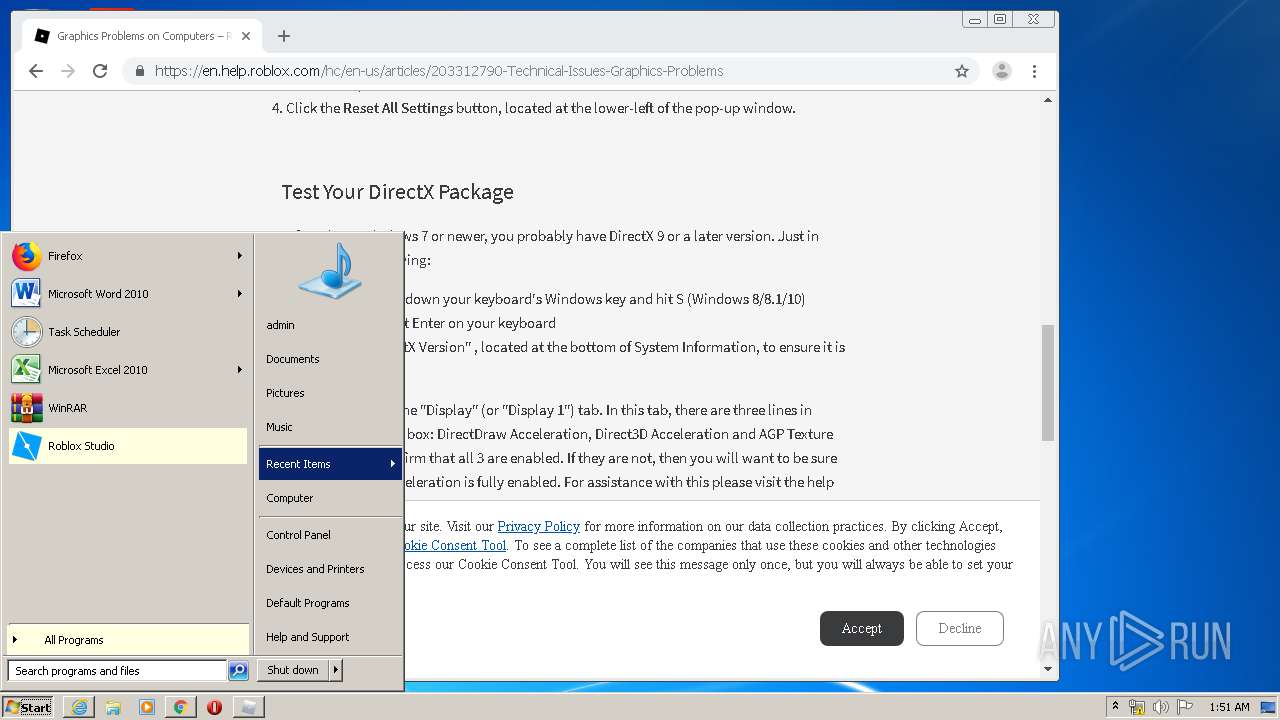
Task: Click Opera icon in taskbar
Action: tap(214, 707)
